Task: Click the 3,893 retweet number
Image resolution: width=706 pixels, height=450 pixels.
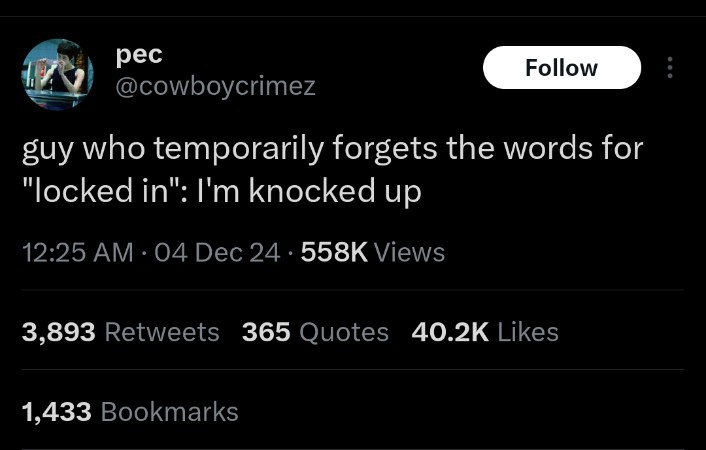Action: tap(59, 332)
